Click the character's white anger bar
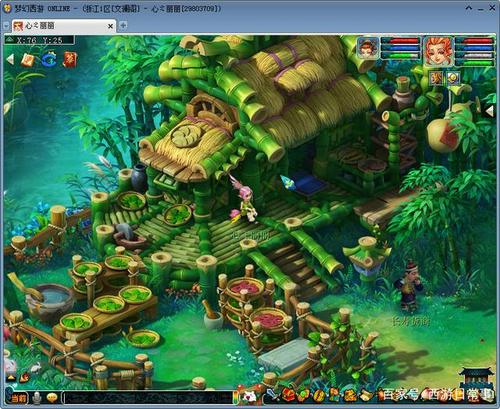500x409 pixels. pos(474,55)
